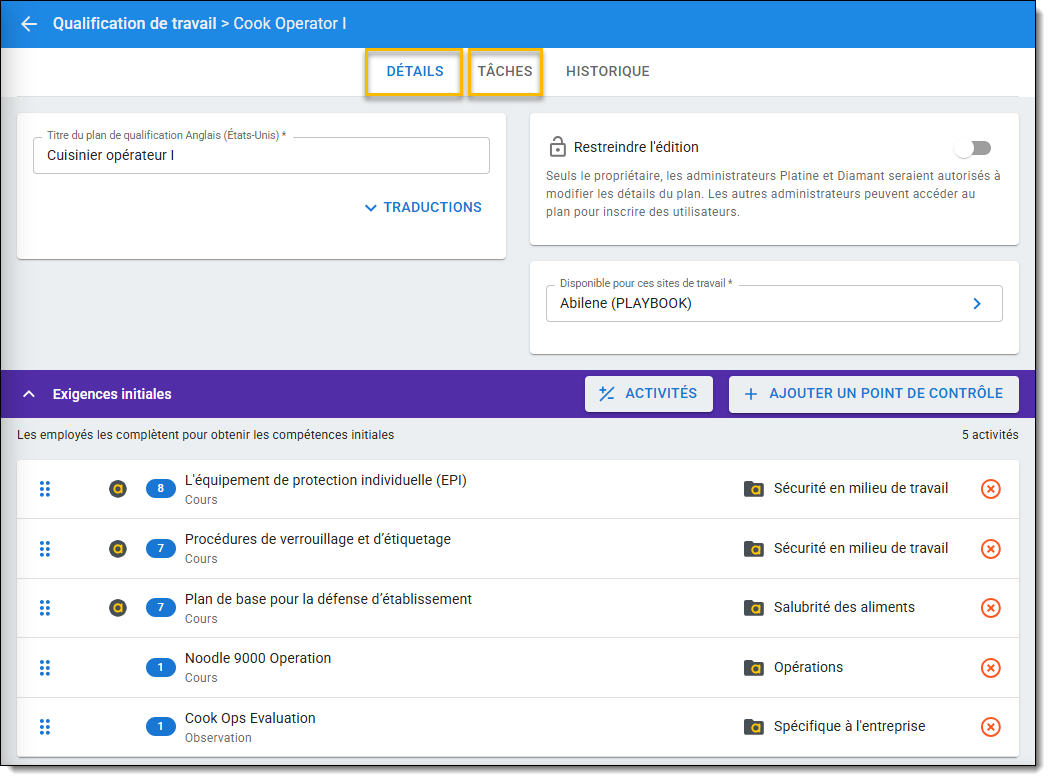Click AJOUTER UN POINT DE CONTRÔLE
This screenshot has width=1051, height=781.
[x=873, y=394]
